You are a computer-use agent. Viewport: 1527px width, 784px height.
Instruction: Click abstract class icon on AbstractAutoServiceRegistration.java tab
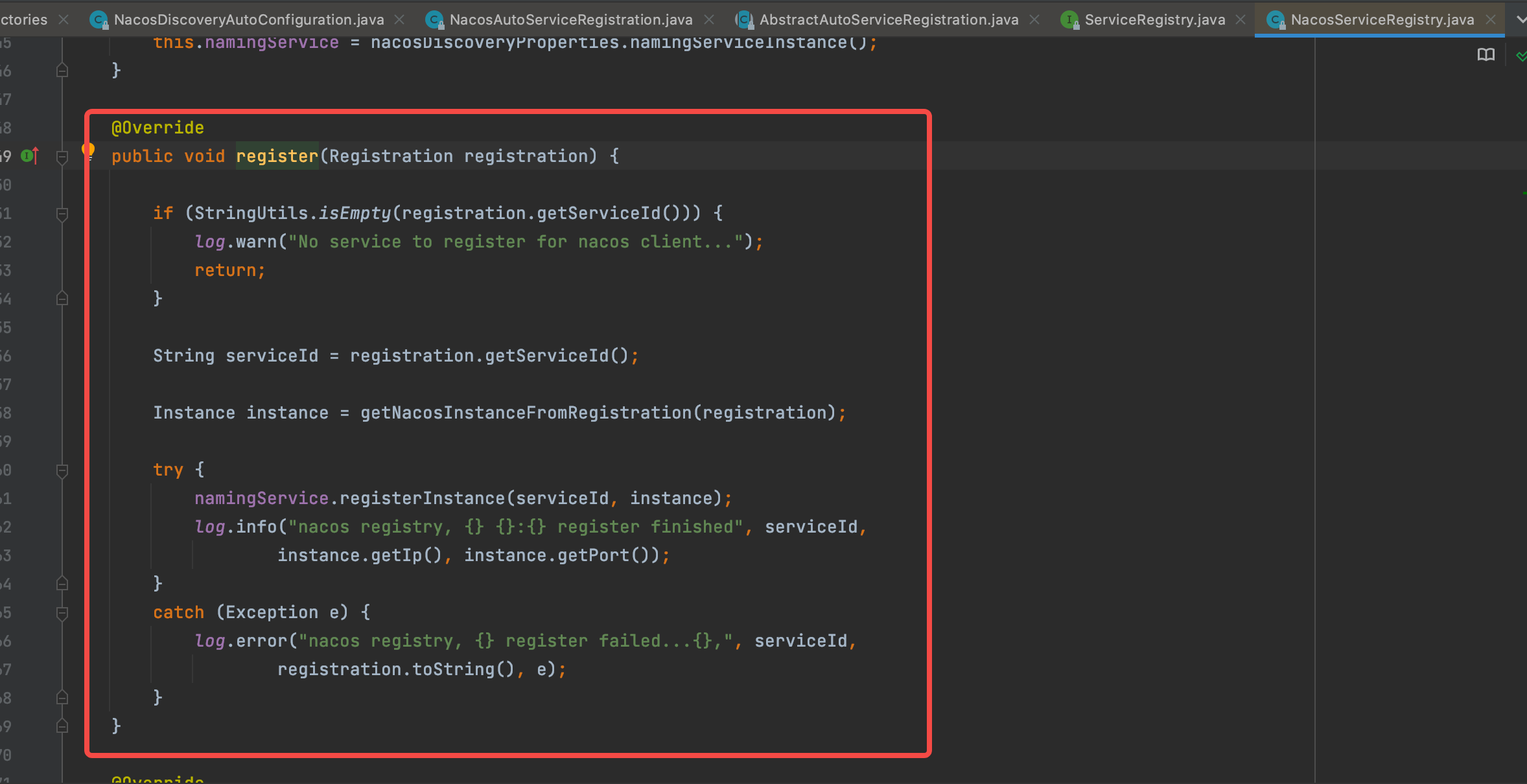(744, 20)
